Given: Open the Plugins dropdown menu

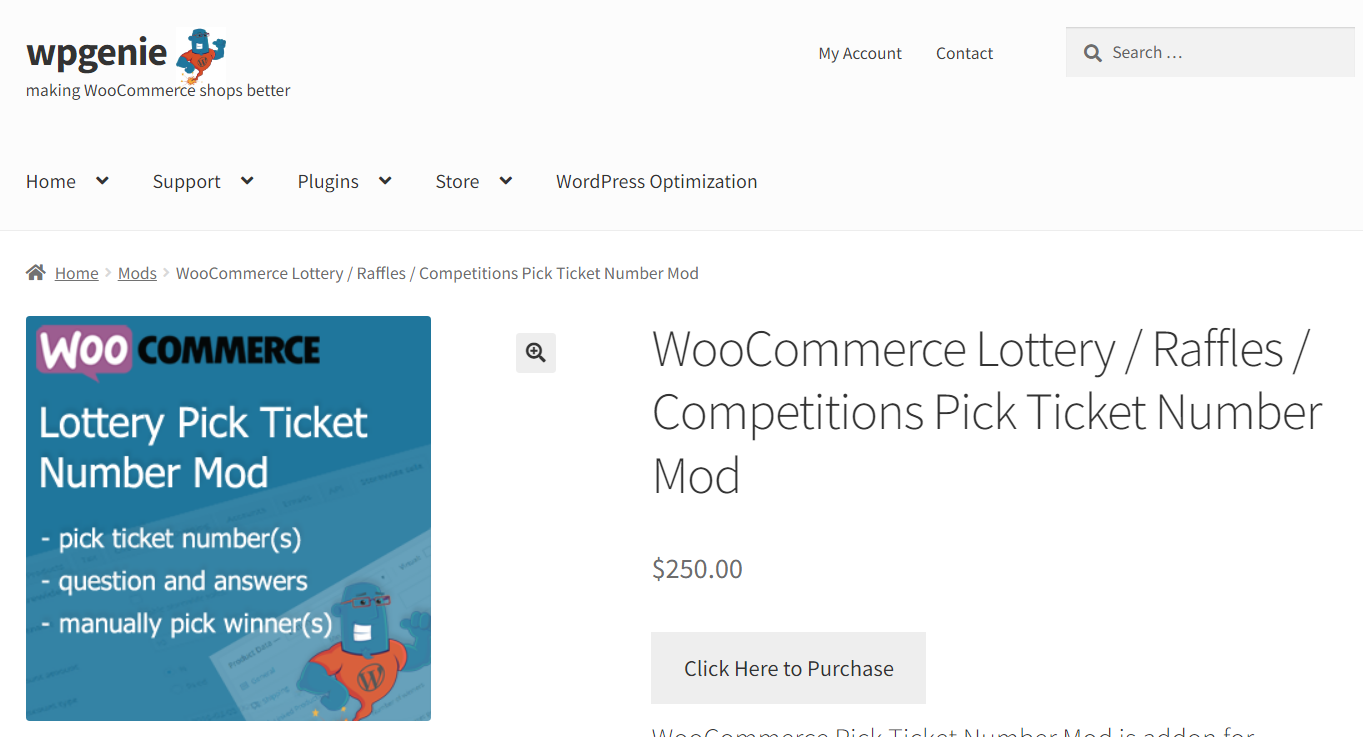Looking at the screenshot, I should pyautogui.click(x=385, y=181).
